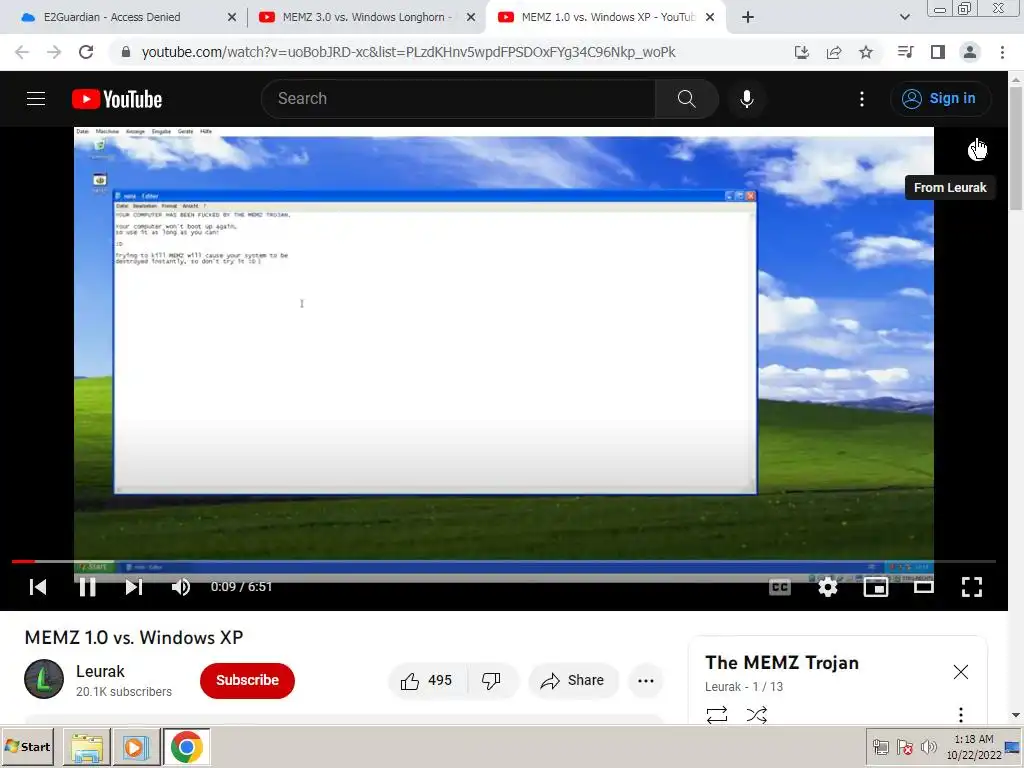This screenshot has width=1024, height=768.
Task: Click the Sign in button
Action: click(x=940, y=99)
